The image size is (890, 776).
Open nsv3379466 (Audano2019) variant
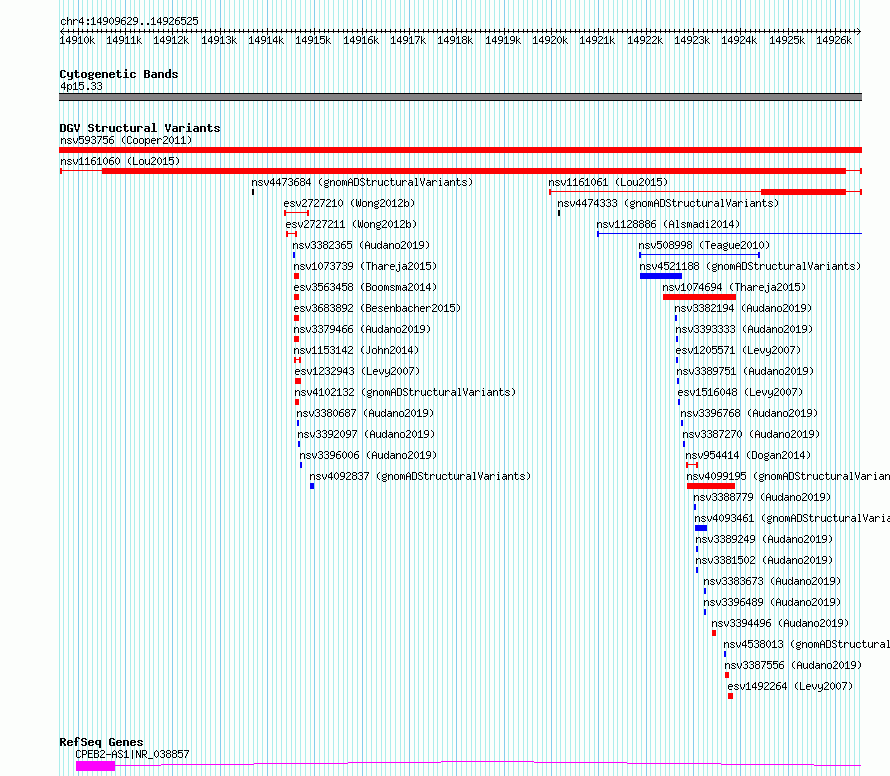tap(362, 329)
